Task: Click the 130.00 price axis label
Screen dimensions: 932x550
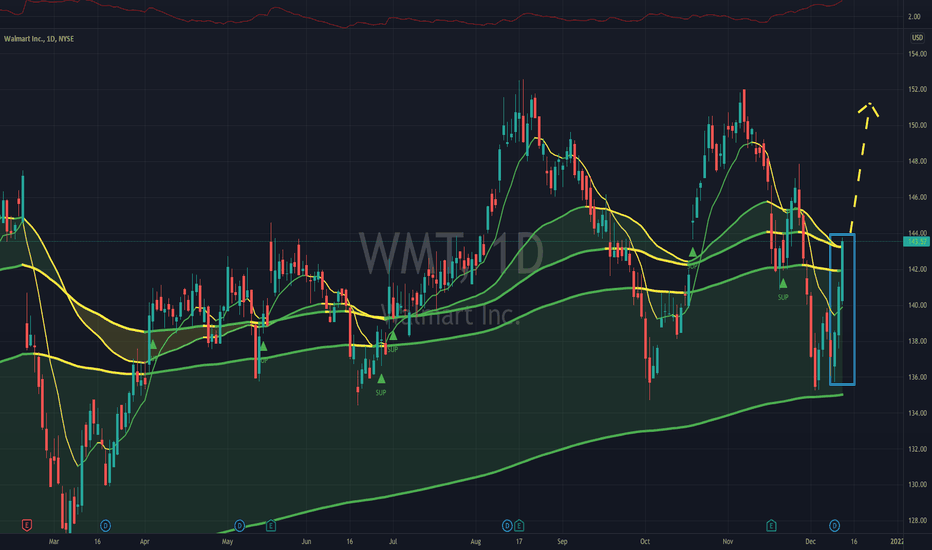Action: [917, 485]
